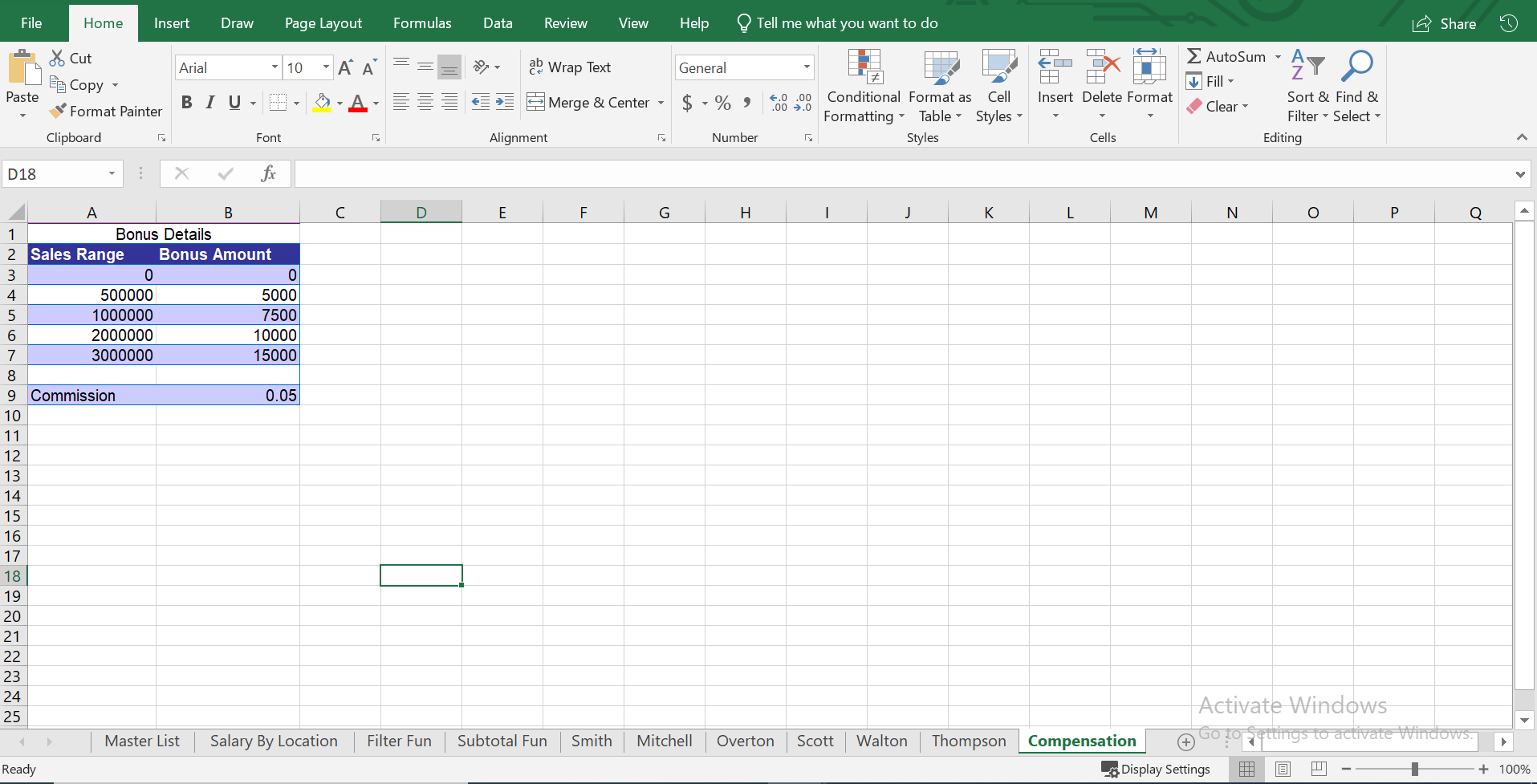Click Increase Indent icon
This screenshot has width=1537, height=784.
505,102
